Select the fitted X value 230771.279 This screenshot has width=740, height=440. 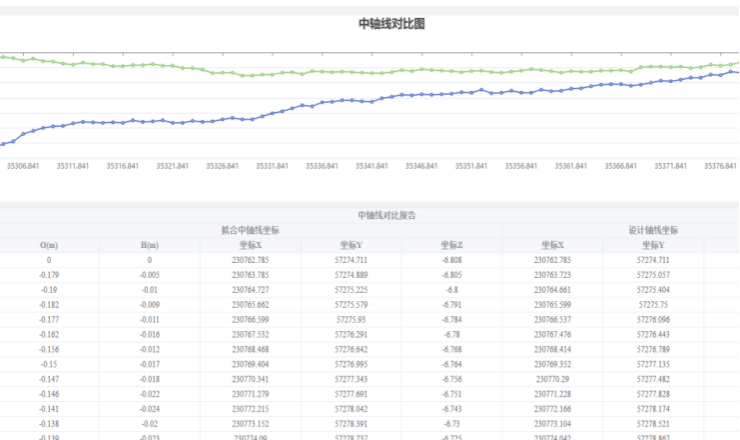[250, 394]
